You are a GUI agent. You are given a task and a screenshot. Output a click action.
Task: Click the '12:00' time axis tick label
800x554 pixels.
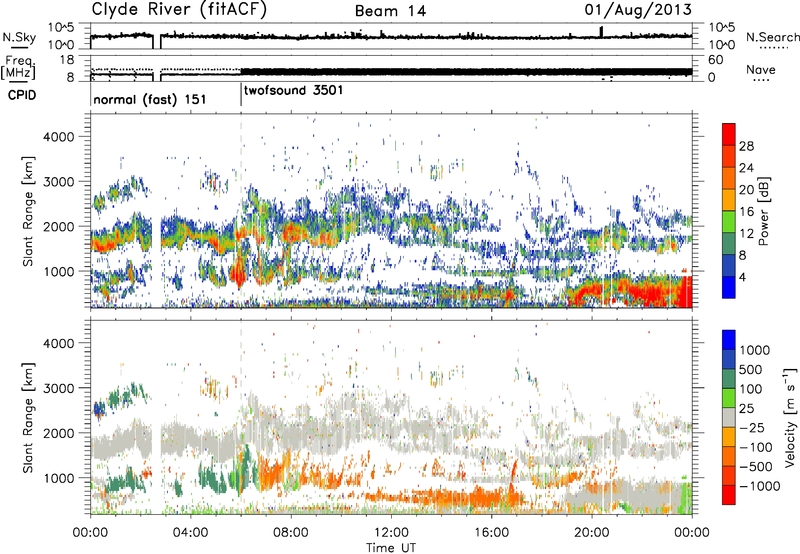[x=391, y=533]
